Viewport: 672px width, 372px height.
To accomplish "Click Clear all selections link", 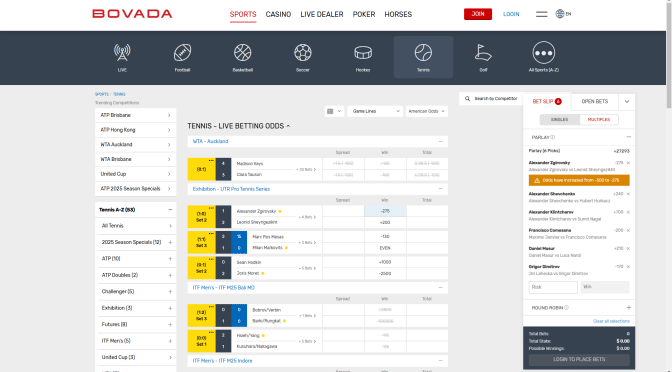I will tap(611, 321).
